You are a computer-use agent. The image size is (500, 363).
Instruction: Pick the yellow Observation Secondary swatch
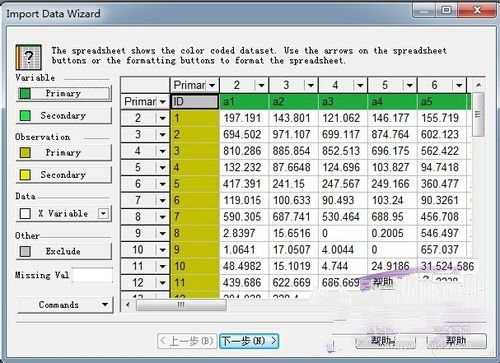25,175
